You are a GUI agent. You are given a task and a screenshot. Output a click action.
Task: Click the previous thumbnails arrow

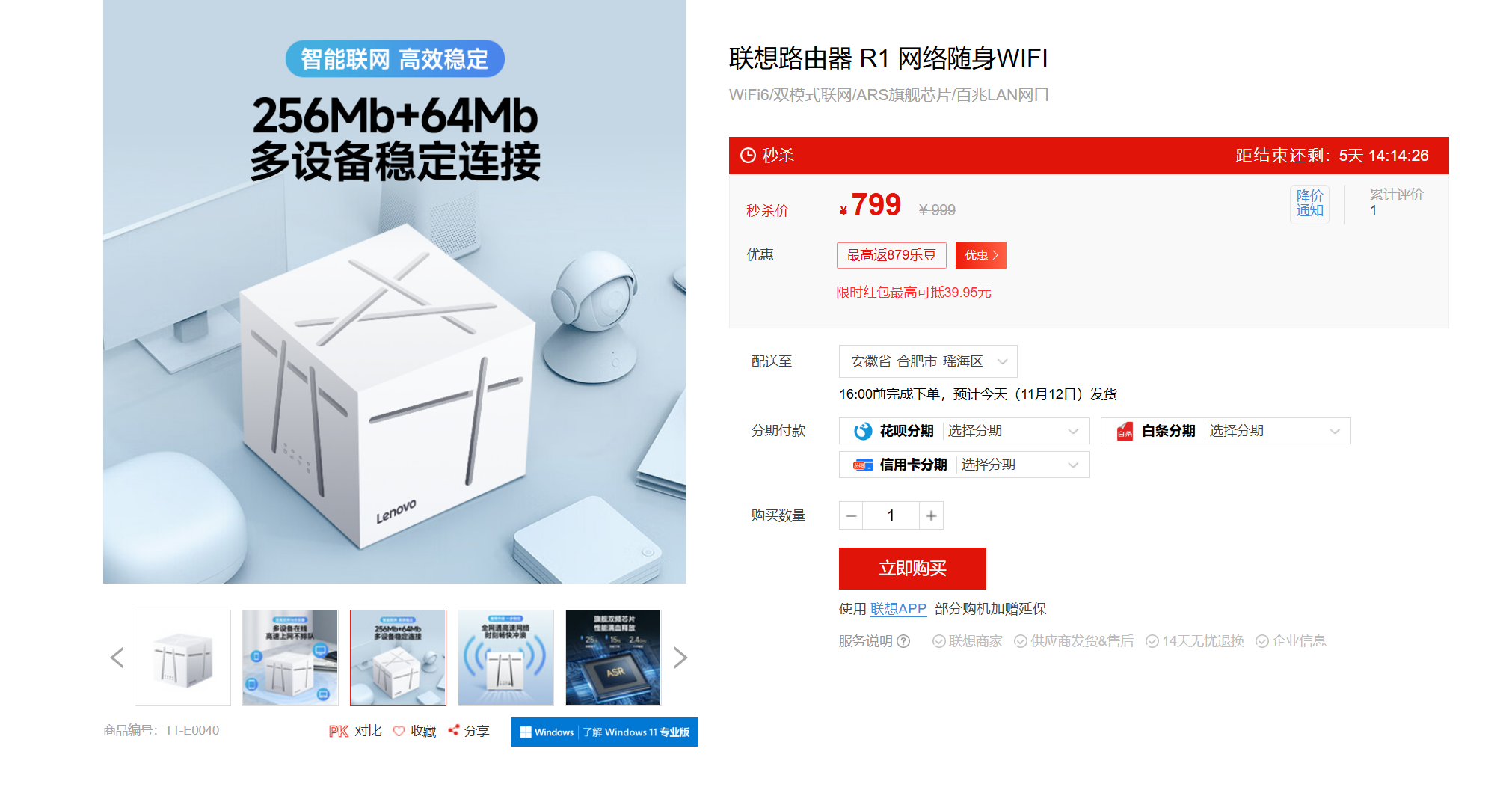[x=117, y=658]
